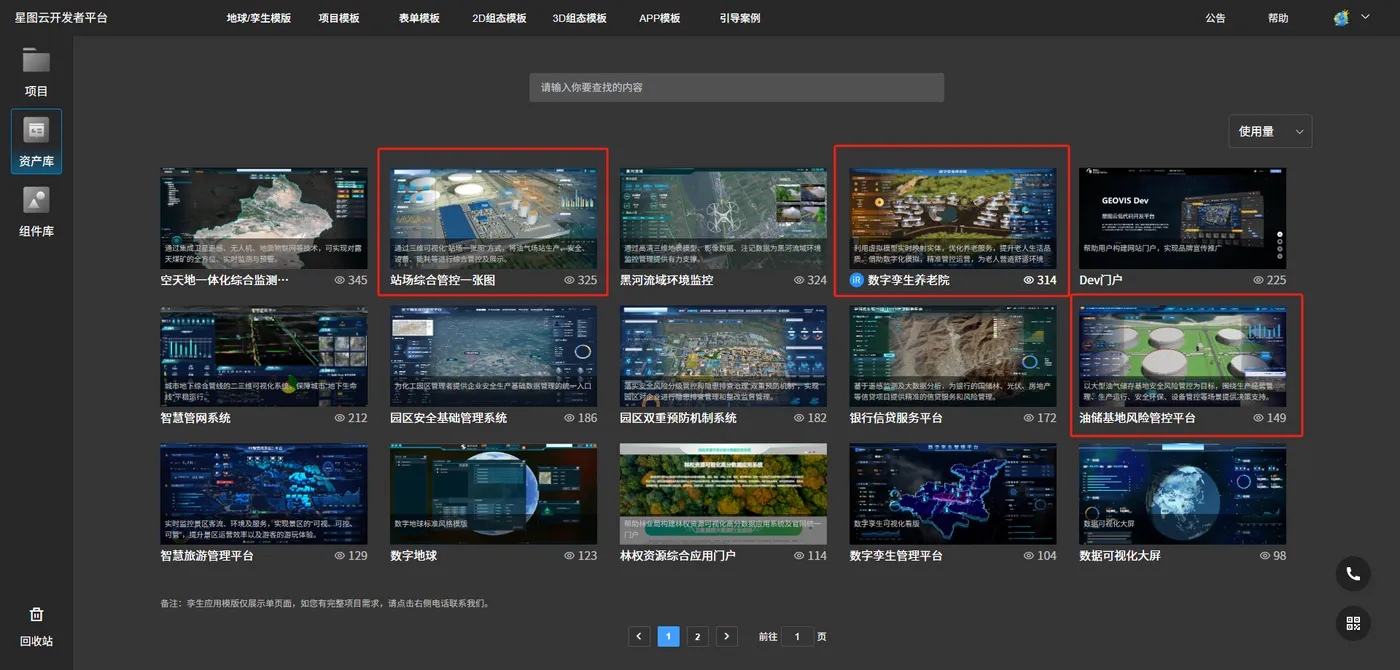The height and width of the screenshot is (670, 1400).
Task: Expand the arrow next to user avatar
Action: pyautogui.click(x=1365, y=17)
